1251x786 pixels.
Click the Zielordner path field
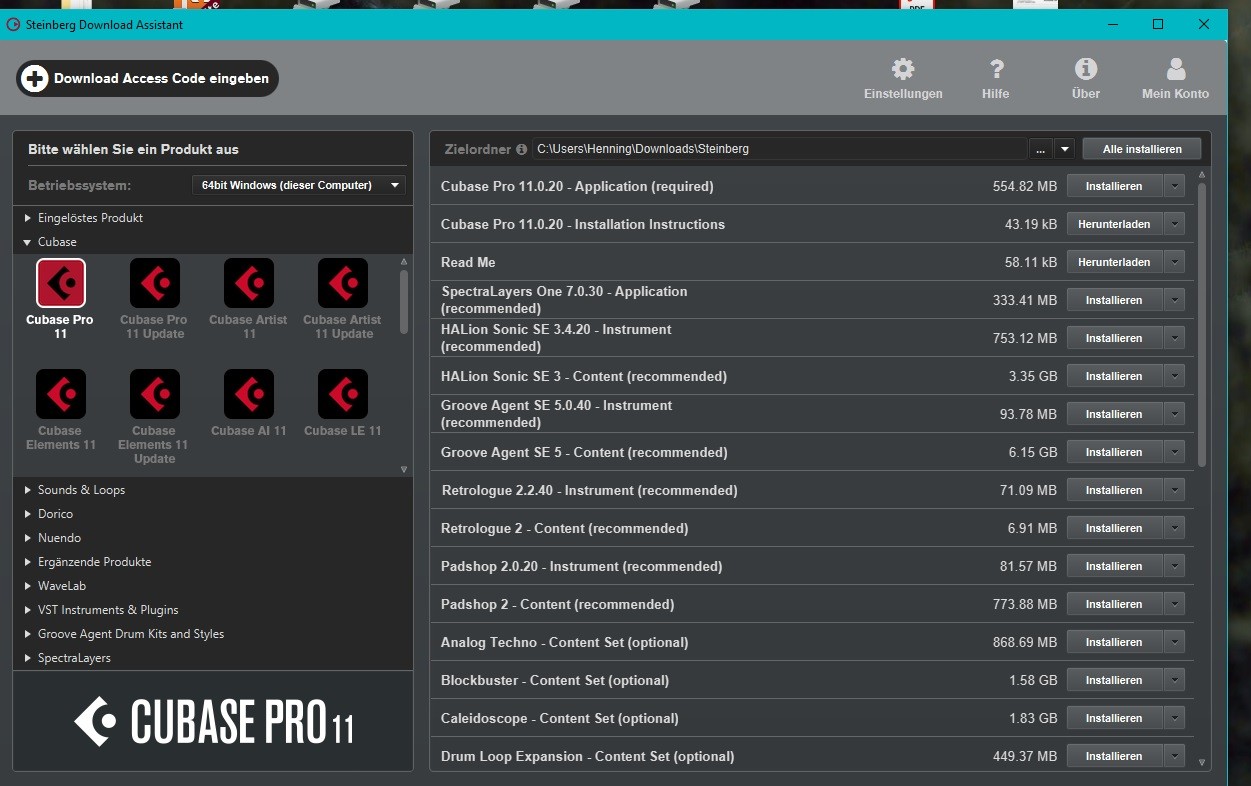(x=780, y=149)
